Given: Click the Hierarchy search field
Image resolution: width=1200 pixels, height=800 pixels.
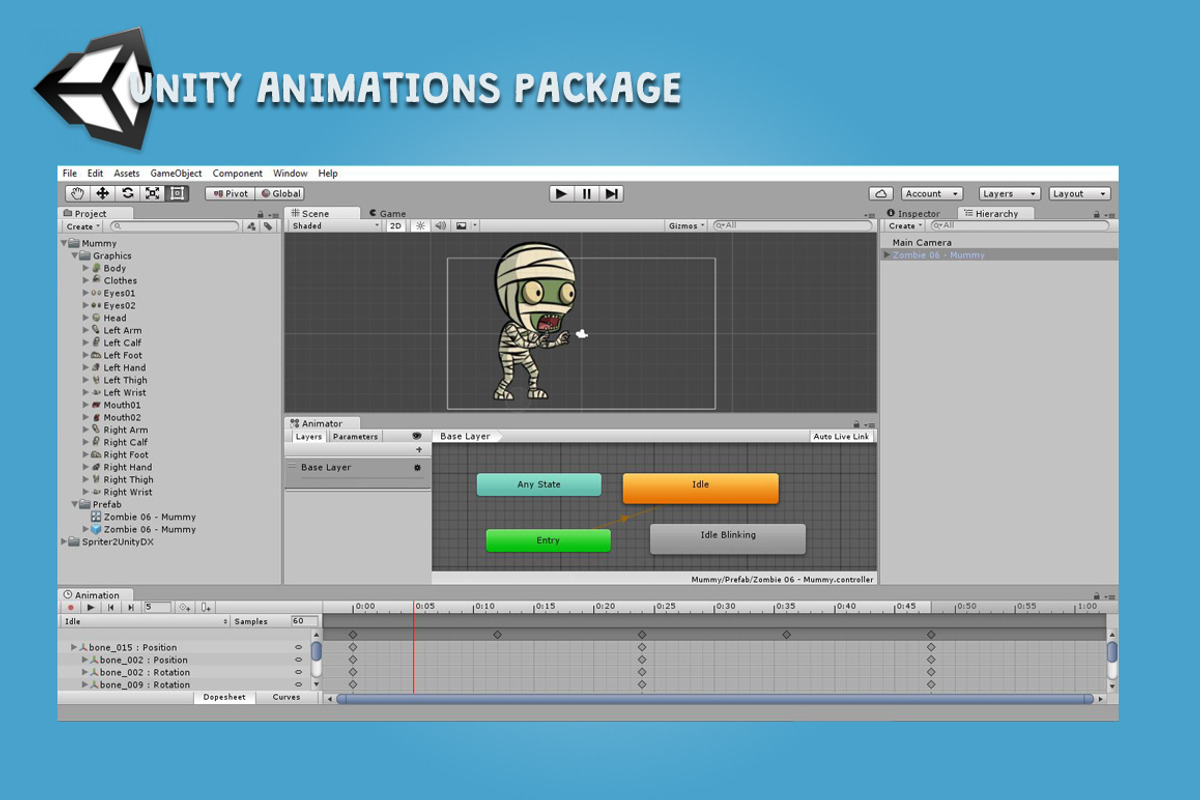Looking at the screenshot, I should [1020, 226].
